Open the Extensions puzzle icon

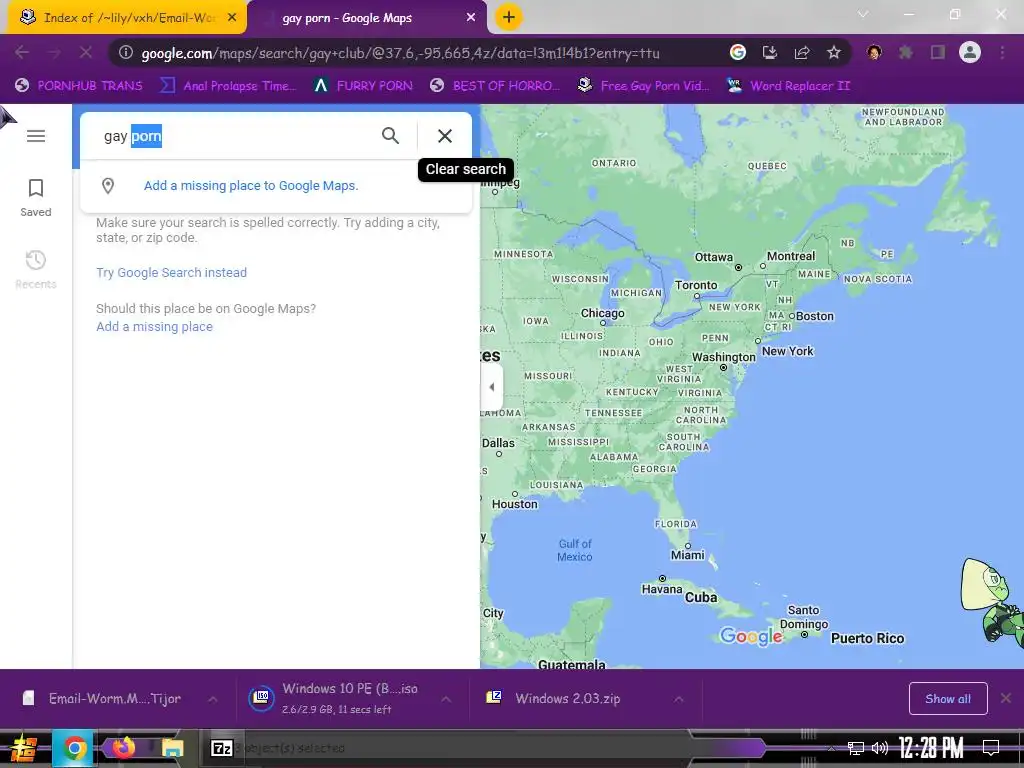[906, 52]
